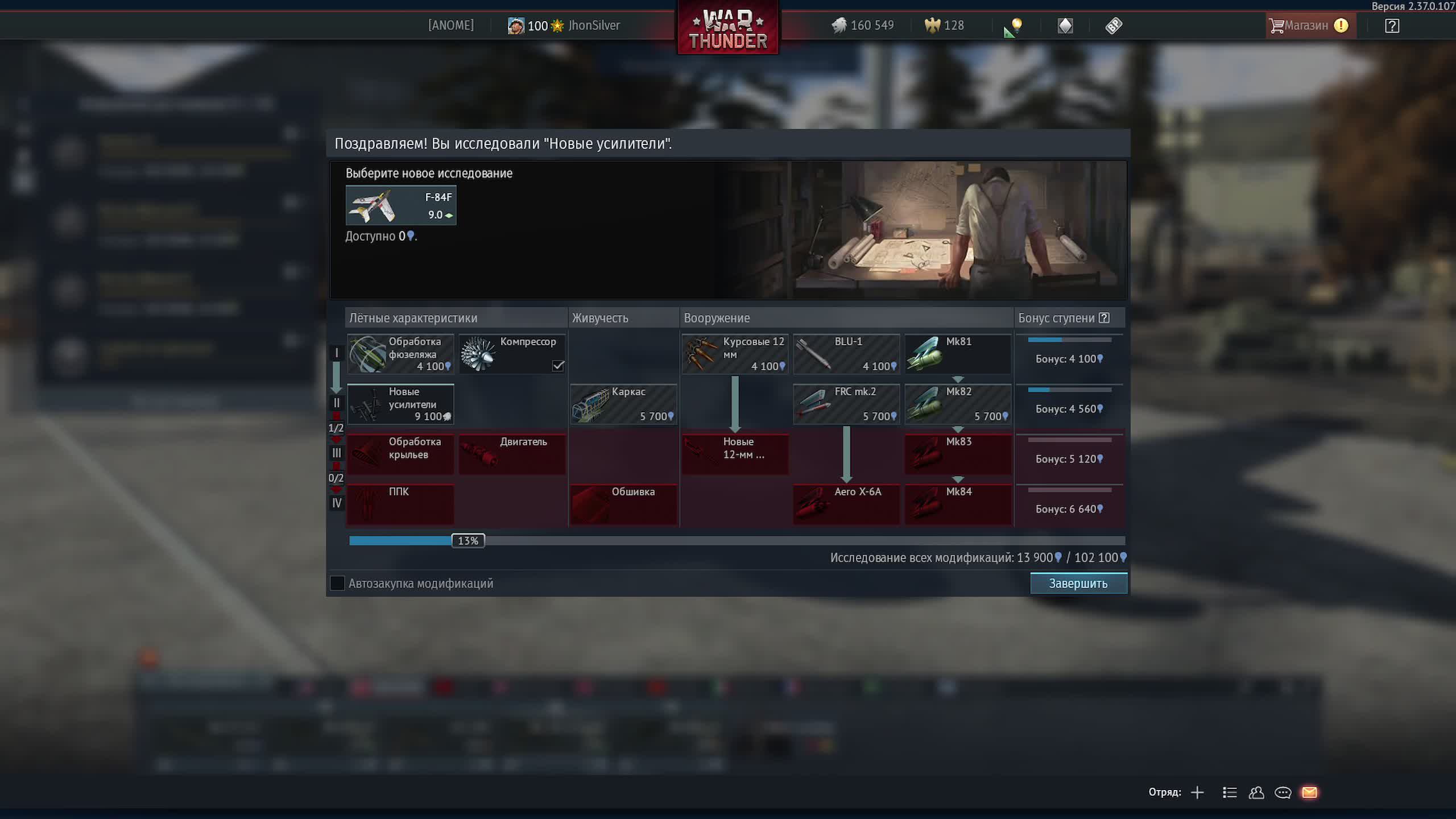Select the Курсовые 12 мм modification
1456x819 pixels.
click(735, 354)
